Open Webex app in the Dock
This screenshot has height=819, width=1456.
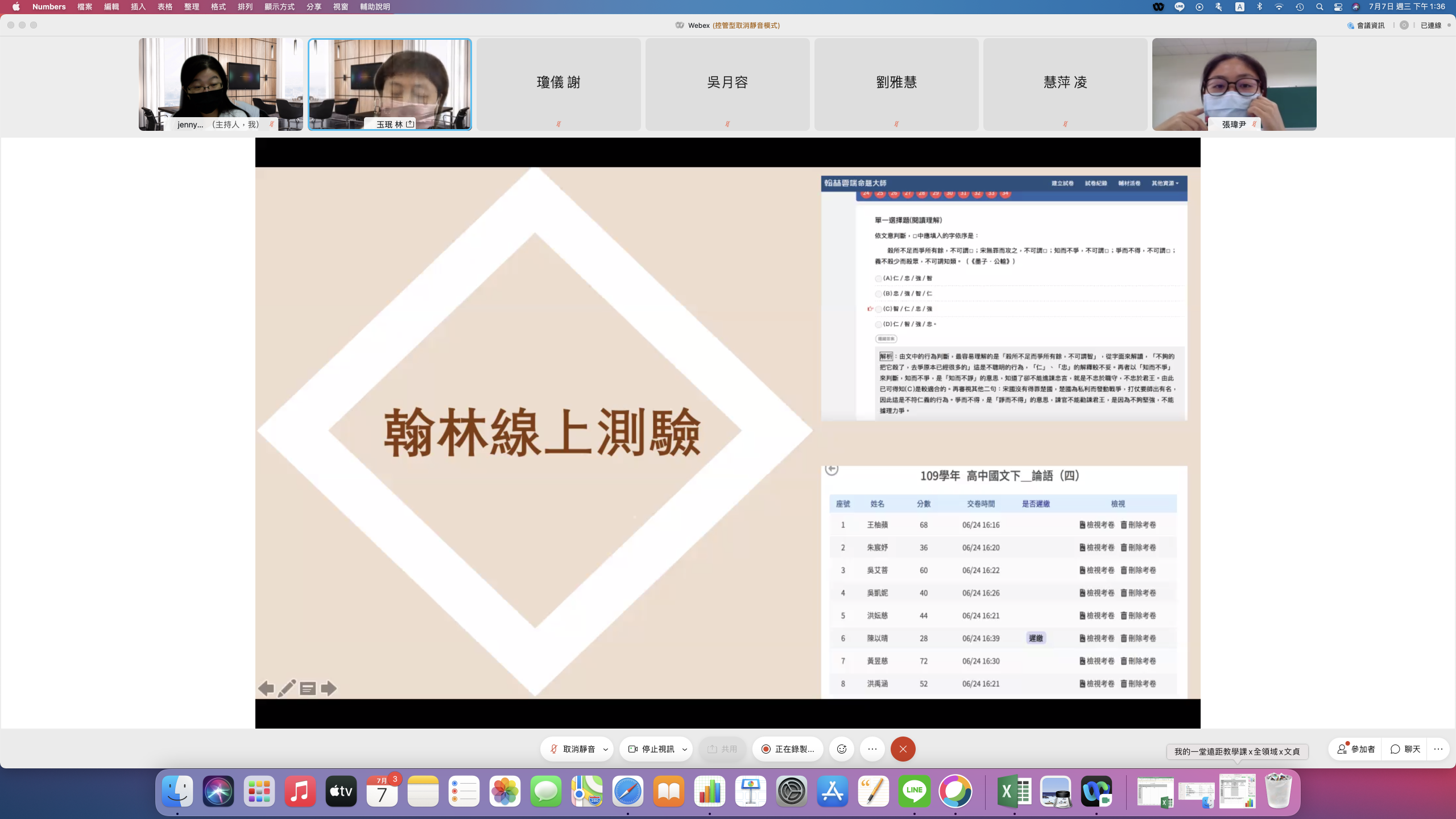click(x=1096, y=791)
